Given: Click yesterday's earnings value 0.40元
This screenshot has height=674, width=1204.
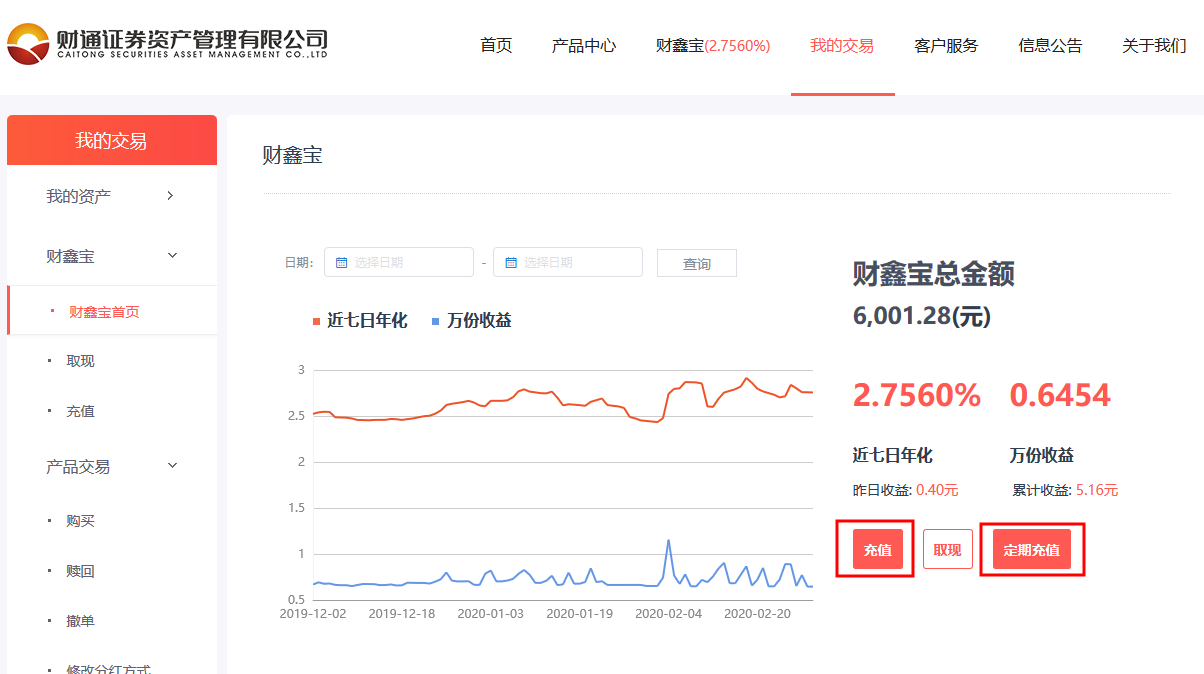Looking at the screenshot, I should point(937,490).
